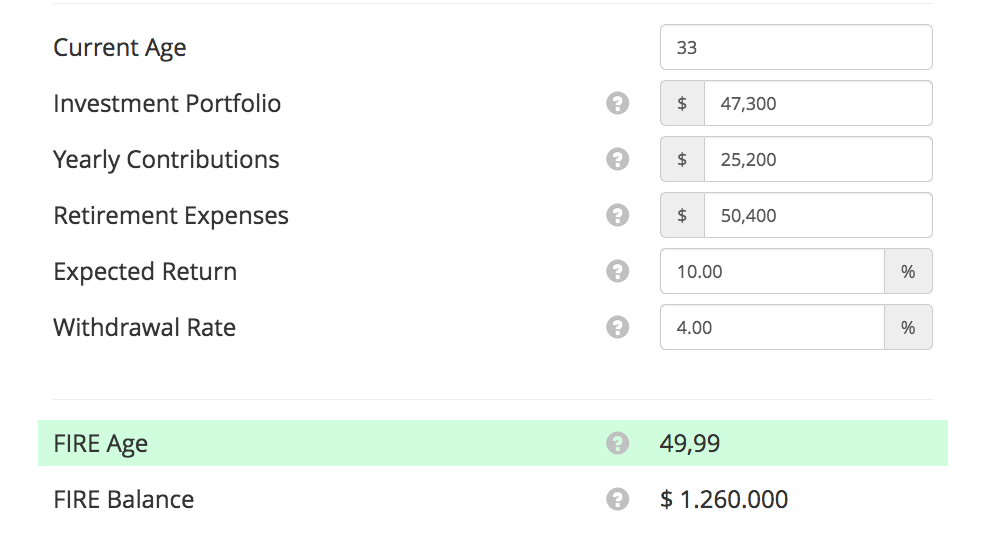Focus the Expected Return percentage field
The width and height of the screenshot is (1003, 552).
pos(772,271)
